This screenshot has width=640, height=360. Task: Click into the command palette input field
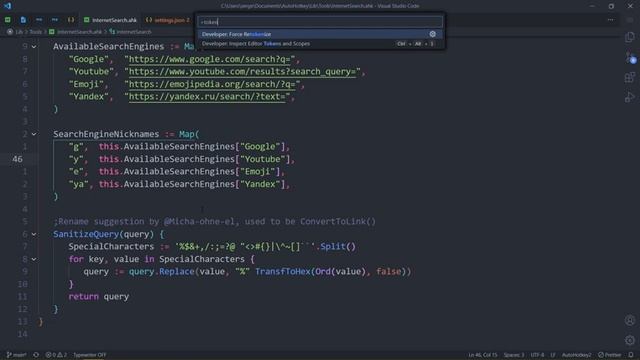coord(320,22)
